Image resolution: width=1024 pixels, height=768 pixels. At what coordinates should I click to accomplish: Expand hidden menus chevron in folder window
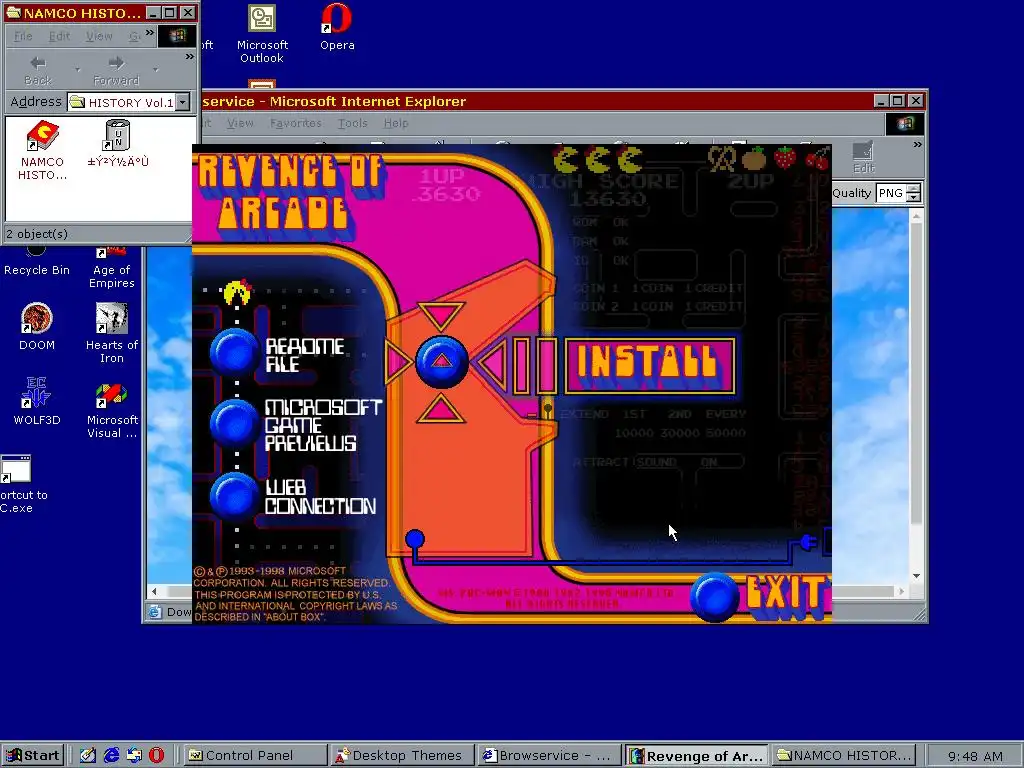click(150, 33)
